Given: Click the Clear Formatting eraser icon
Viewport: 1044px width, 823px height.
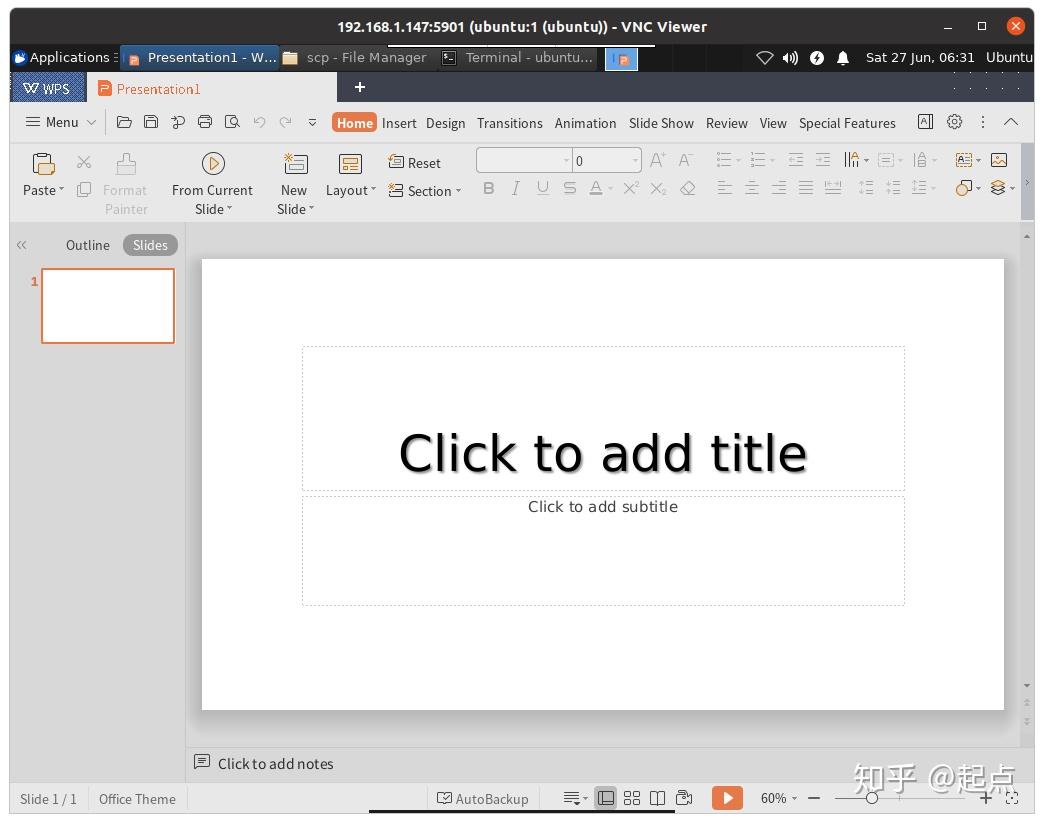Looking at the screenshot, I should pyautogui.click(x=688, y=188).
